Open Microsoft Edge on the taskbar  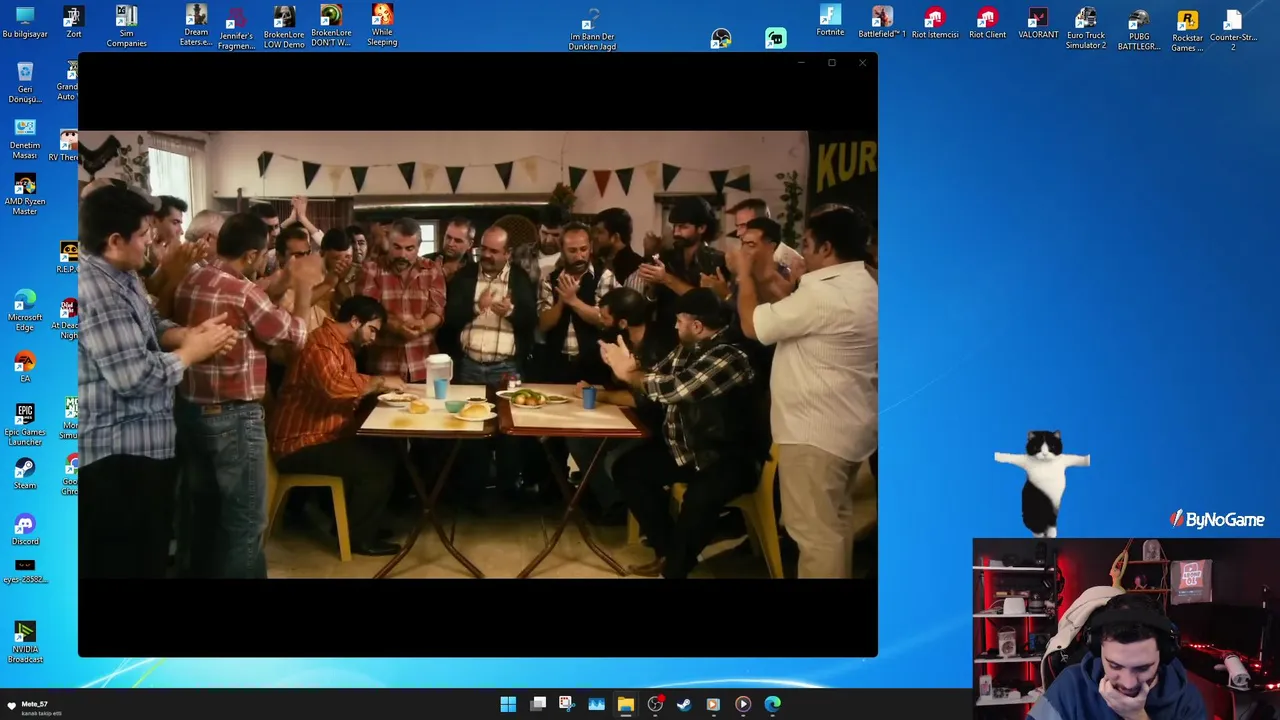pyautogui.click(x=772, y=704)
